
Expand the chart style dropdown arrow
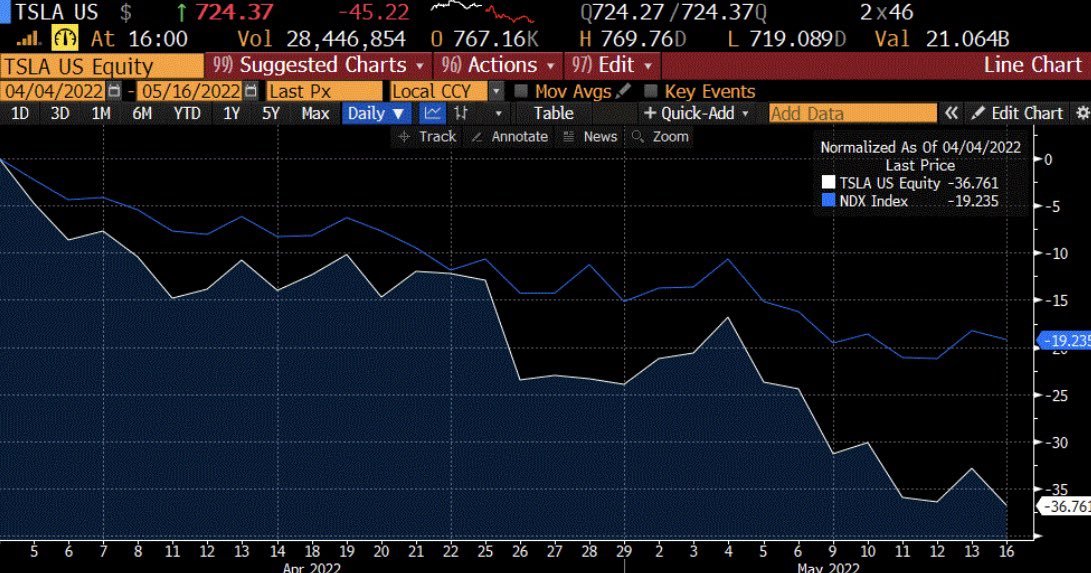498,113
